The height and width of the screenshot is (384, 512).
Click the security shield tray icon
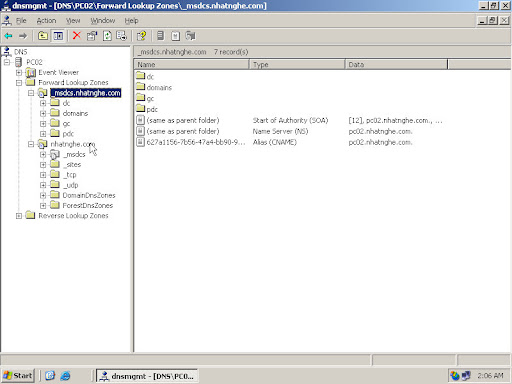tap(455, 376)
